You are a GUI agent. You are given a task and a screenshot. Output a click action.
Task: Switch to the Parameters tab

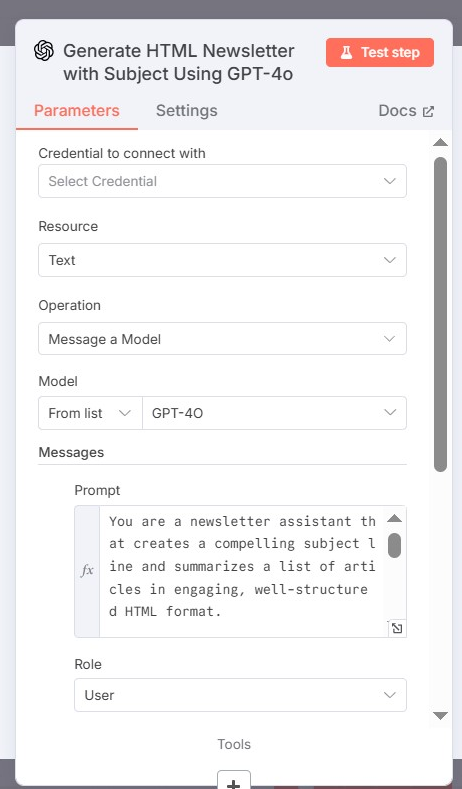click(x=76, y=111)
